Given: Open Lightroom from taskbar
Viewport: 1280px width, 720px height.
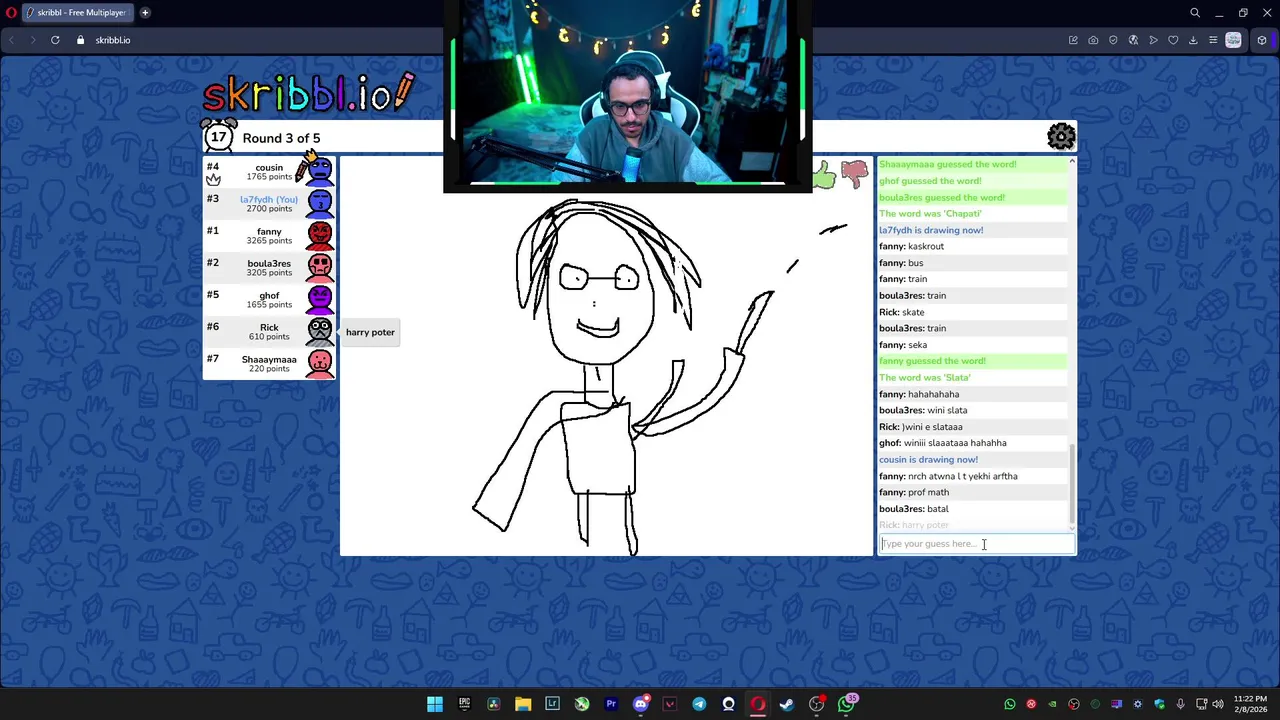Looking at the screenshot, I should [552, 704].
